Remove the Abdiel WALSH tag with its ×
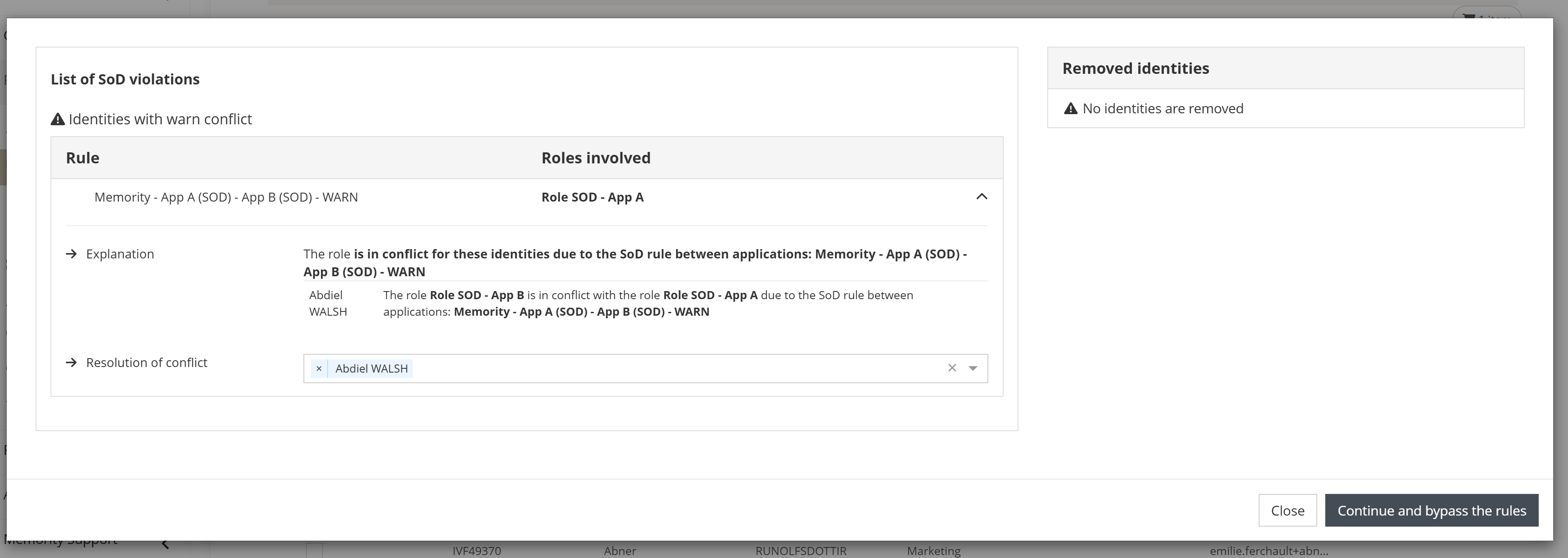 coord(318,368)
